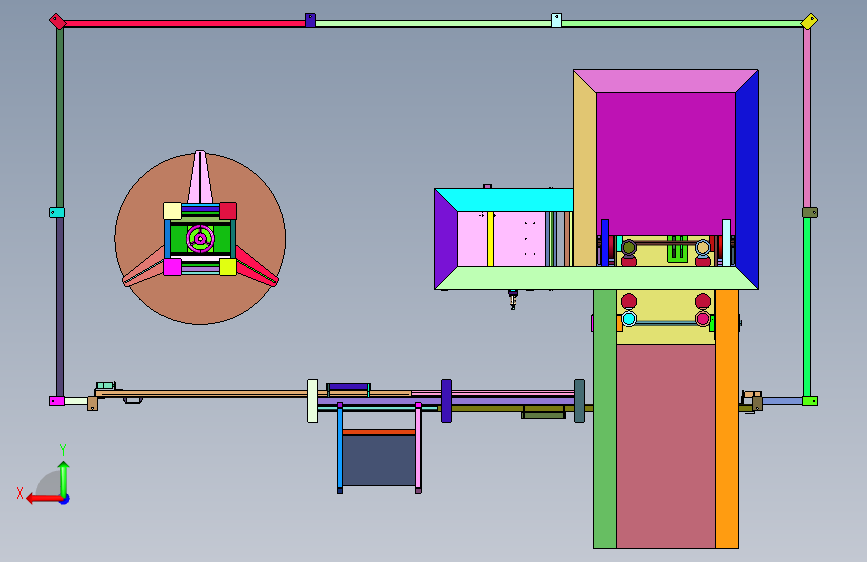
Task: Select the olive connector on the right rail
Action: pos(809,212)
